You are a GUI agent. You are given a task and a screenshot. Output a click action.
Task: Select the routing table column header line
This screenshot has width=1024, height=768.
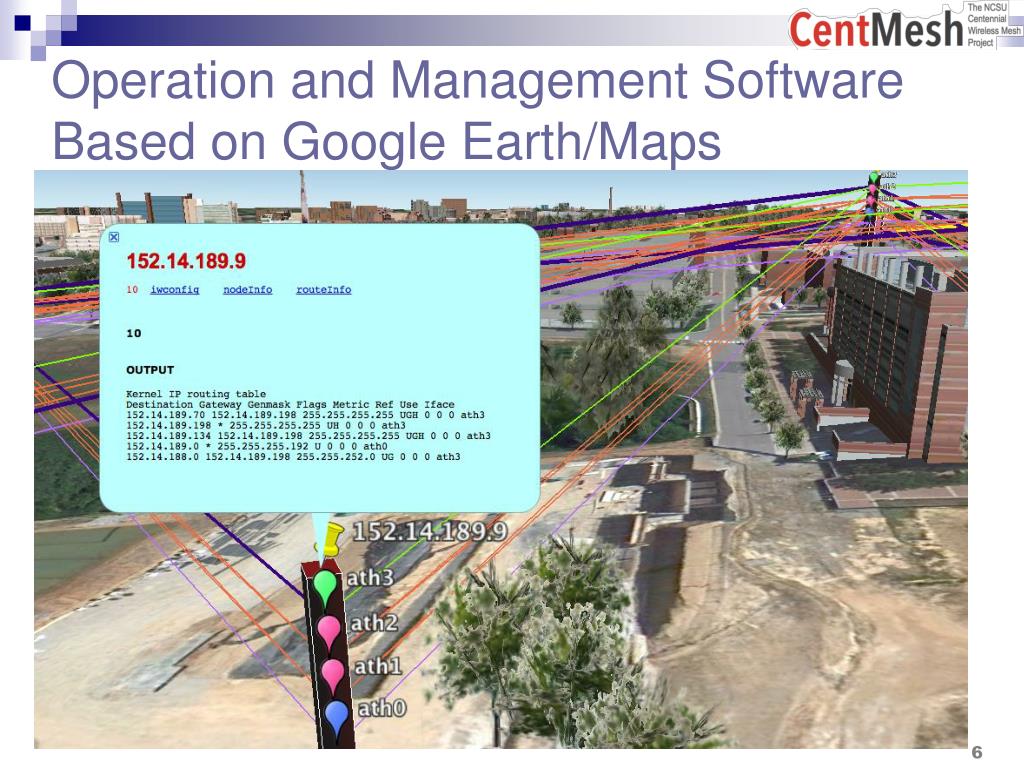tap(290, 404)
